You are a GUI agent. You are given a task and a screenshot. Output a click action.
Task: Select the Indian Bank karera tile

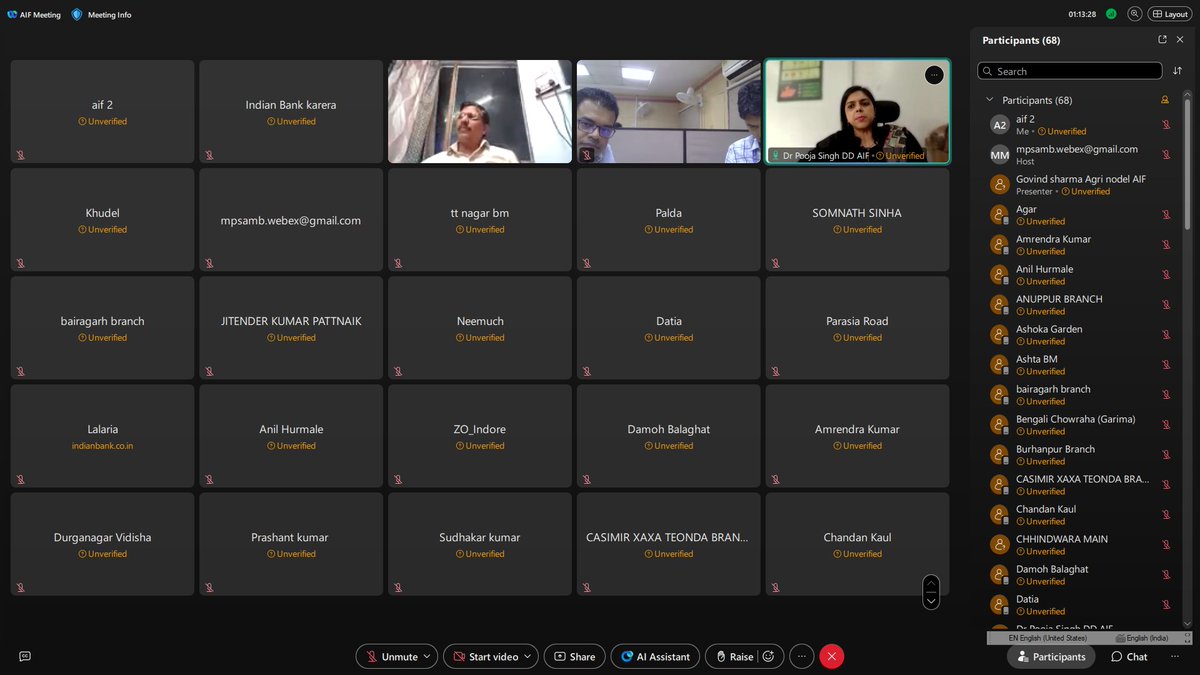[291, 112]
